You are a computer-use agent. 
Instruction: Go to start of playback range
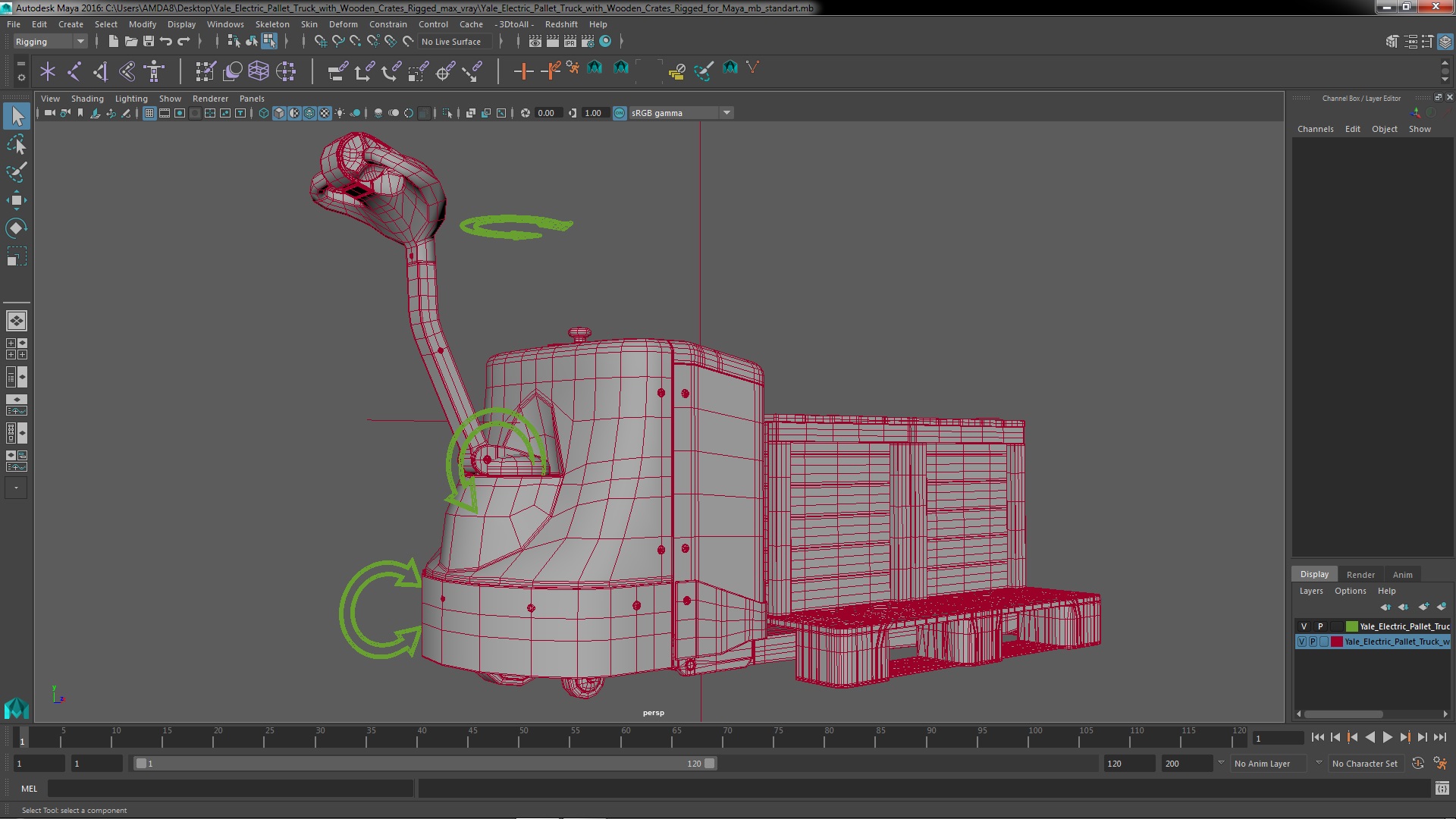pyautogui.click(x=1317, y=737)
